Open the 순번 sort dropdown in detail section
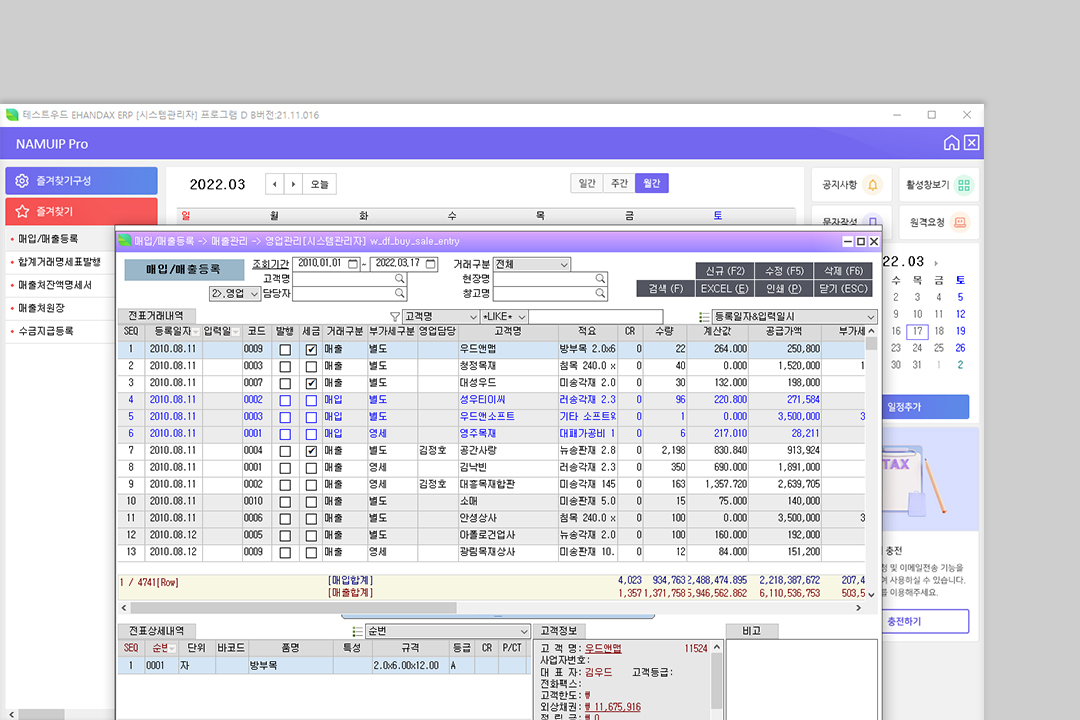The height and width of the screenshot is (720, 1080). (448, 631)
